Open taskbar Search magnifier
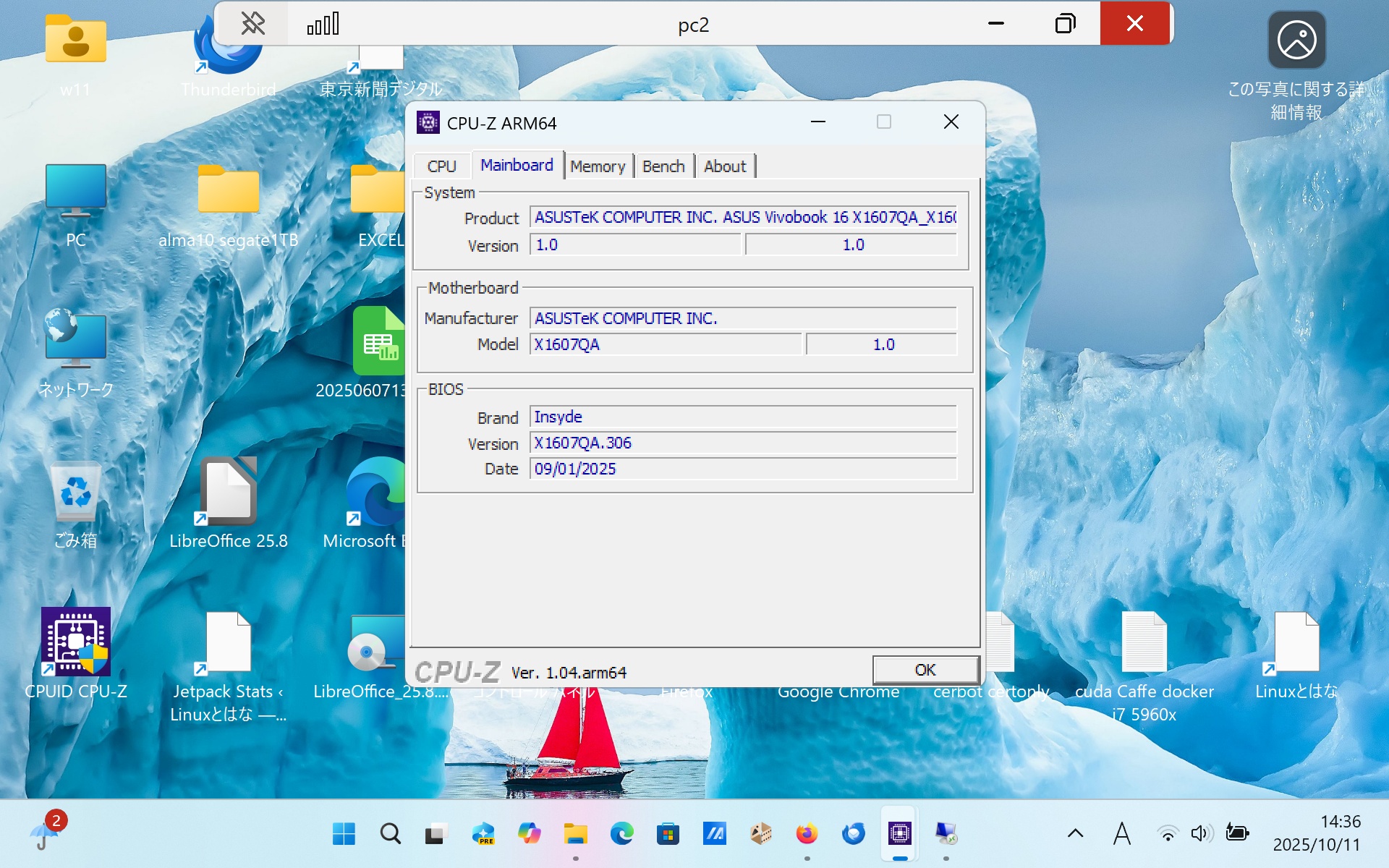The width and height of the screenshot is (1389, 868). (x=390, y=834)
